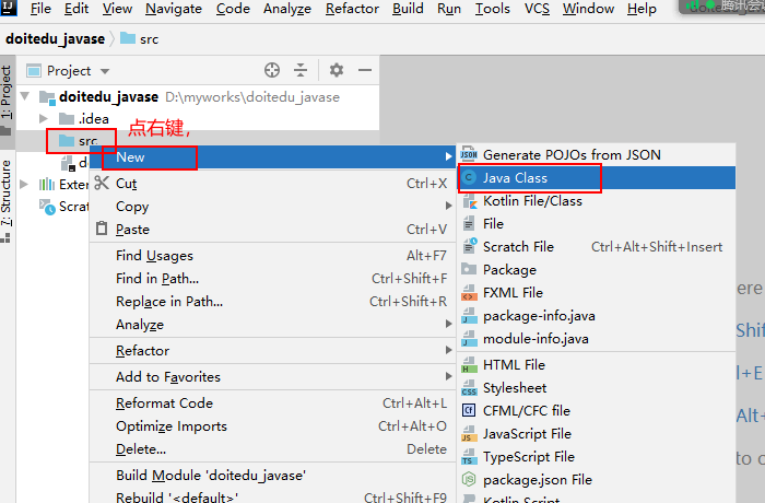Expand the .idea folder arrow

coord(43,119)
